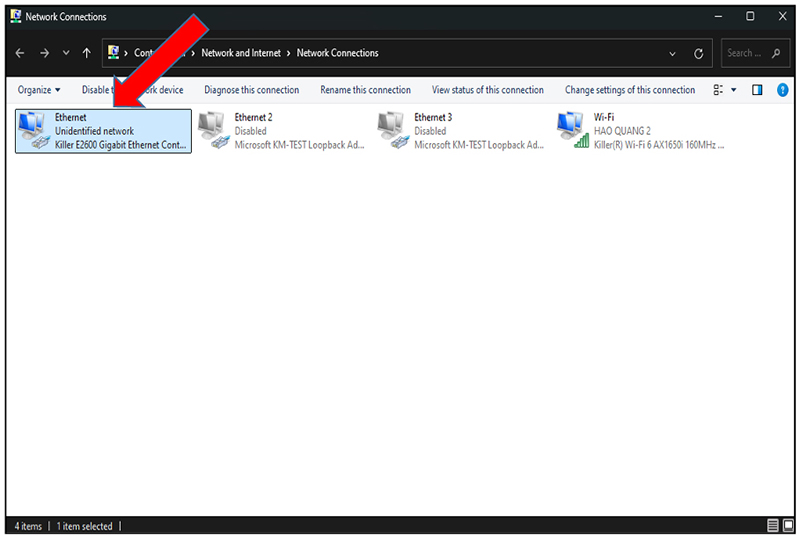Image resolution: width=800 pixels, height=540 pixels.
Task: Open the Organize menu
Action: [39, 90]
